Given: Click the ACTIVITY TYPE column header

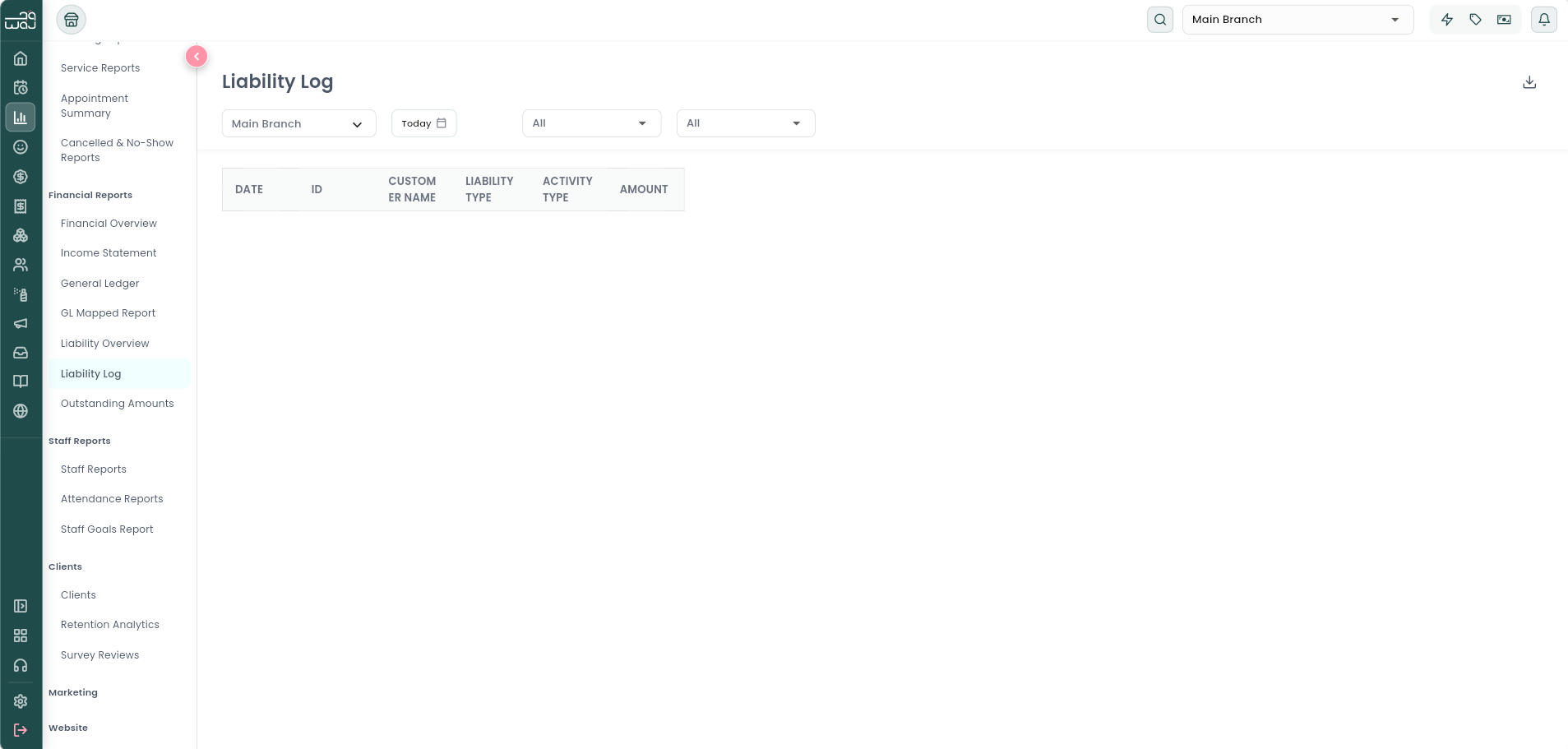Looking at the screenshot, I should tap(567, 189).
